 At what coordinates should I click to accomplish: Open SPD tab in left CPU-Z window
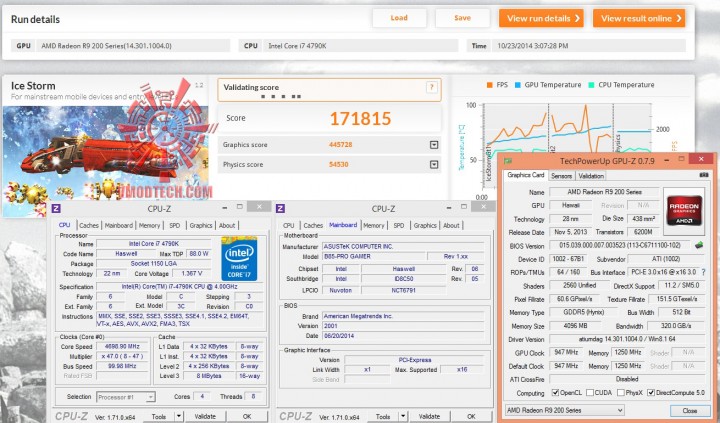(174, 226)
